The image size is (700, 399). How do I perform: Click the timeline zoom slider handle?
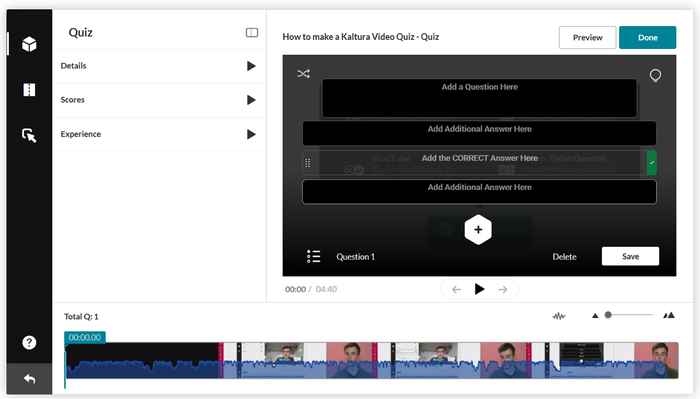pos(608,315)
